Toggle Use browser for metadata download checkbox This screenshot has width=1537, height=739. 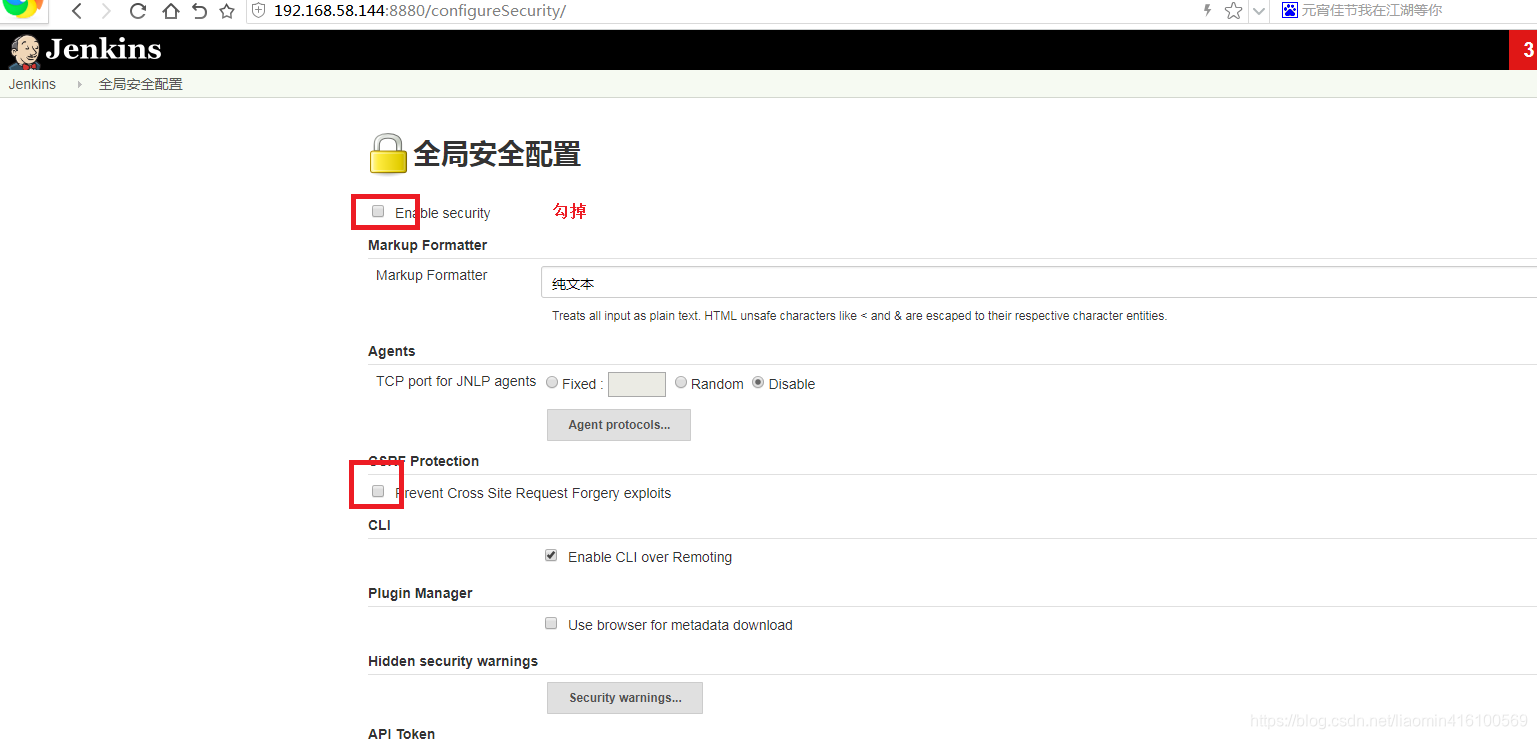pos(551,623)
